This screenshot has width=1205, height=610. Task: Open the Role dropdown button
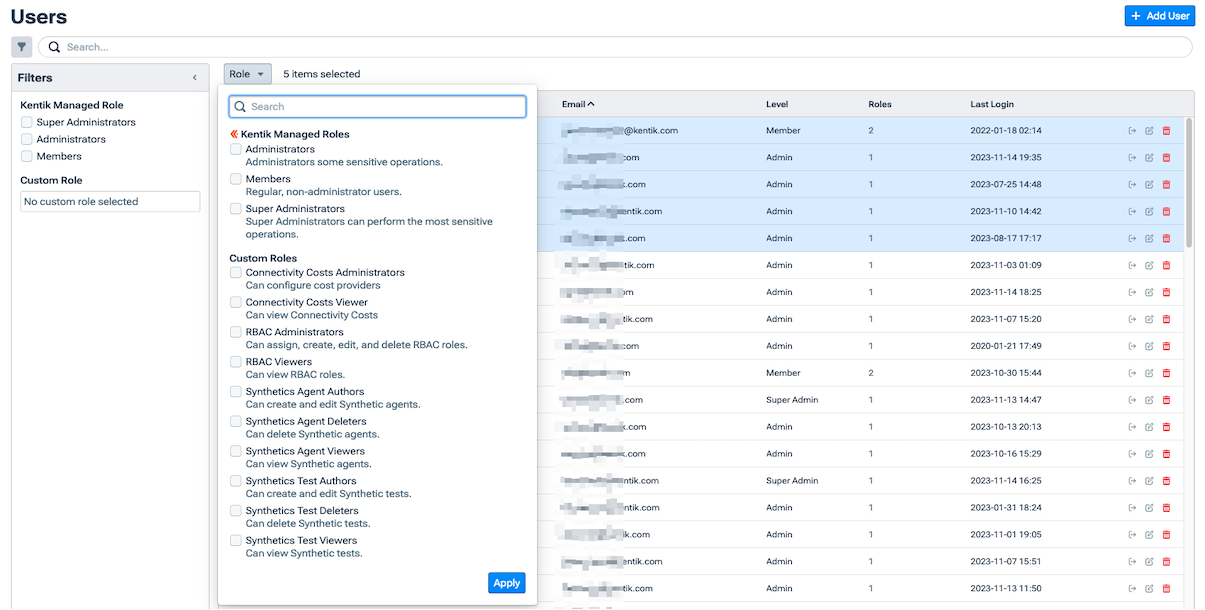(x=247, y=74)
